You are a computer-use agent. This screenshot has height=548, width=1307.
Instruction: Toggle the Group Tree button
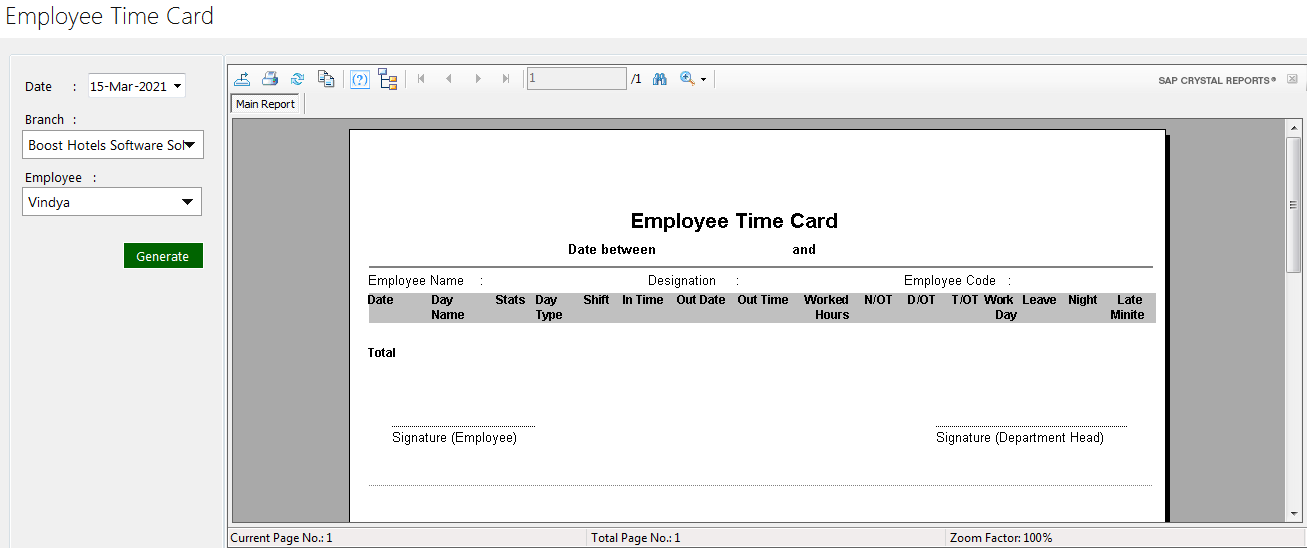388,79
